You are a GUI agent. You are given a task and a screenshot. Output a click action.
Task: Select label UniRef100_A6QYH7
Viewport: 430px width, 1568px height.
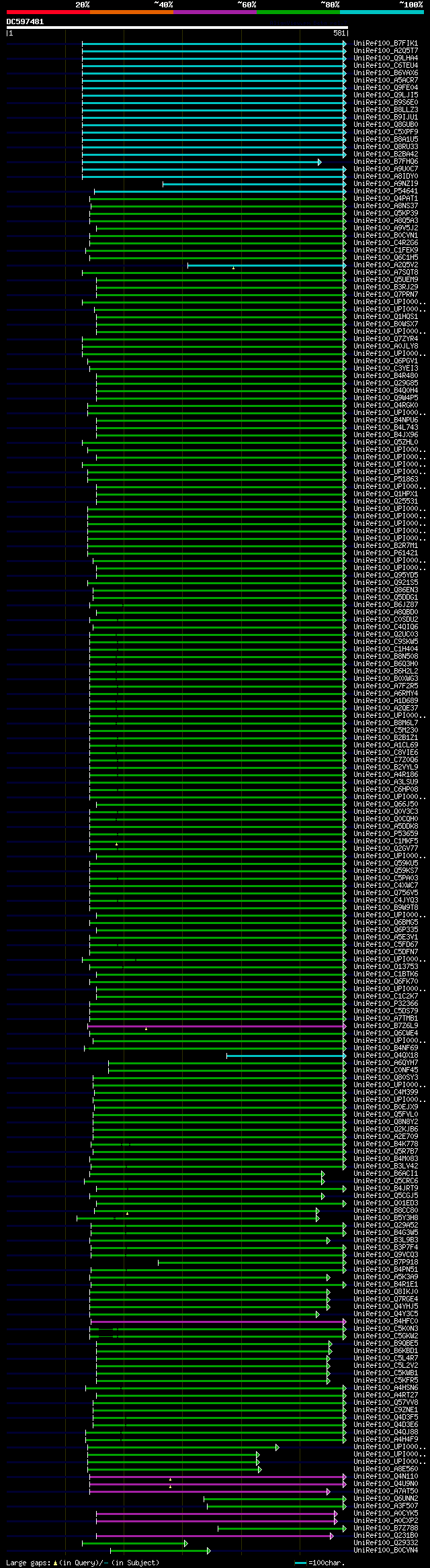[386, 1063]
